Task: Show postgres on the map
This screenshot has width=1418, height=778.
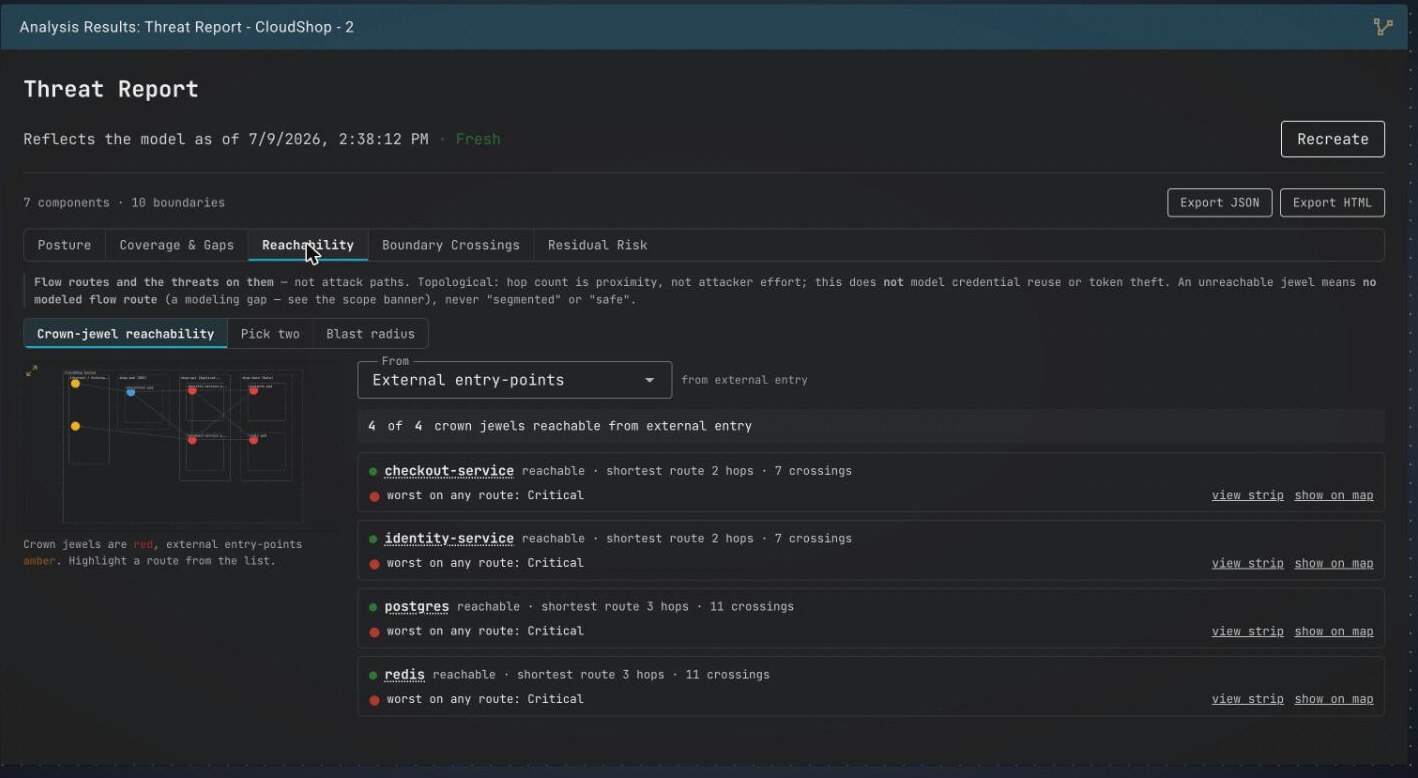Action: [1333, 631]
